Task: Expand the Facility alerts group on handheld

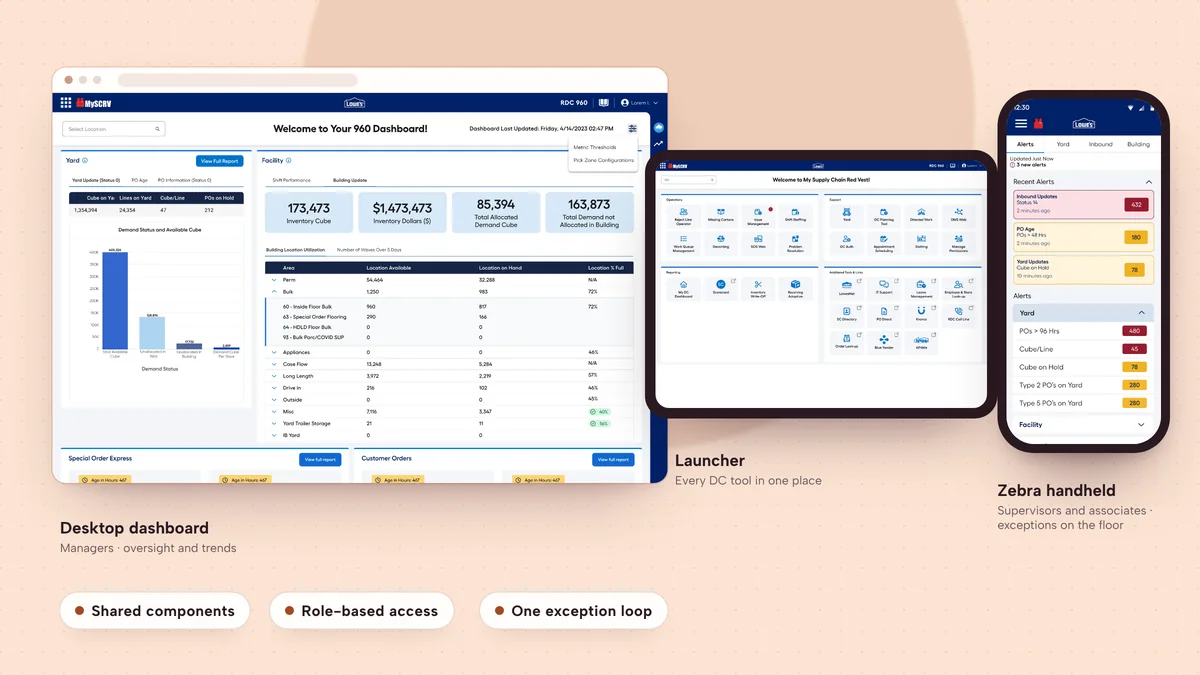Action: click(1142, 425)
